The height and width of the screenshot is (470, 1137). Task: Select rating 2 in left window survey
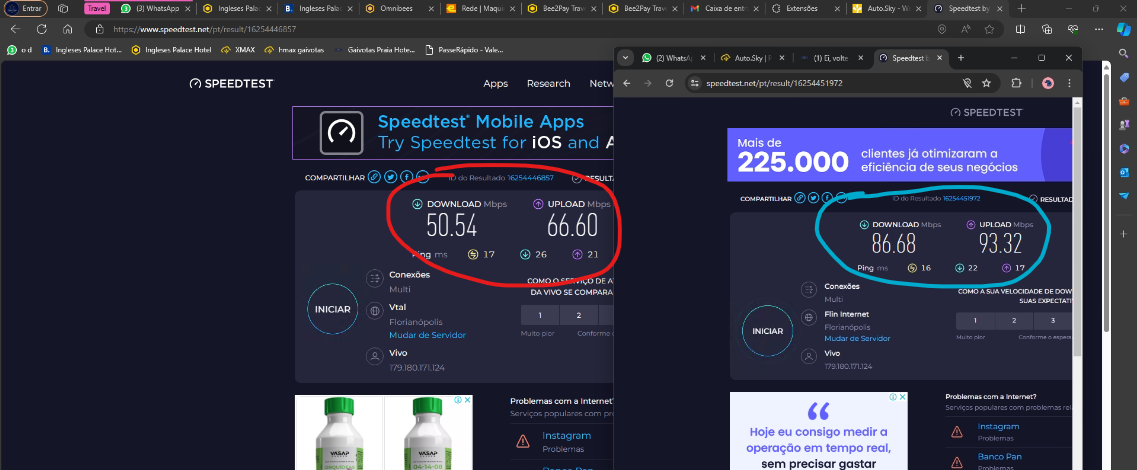578,315
